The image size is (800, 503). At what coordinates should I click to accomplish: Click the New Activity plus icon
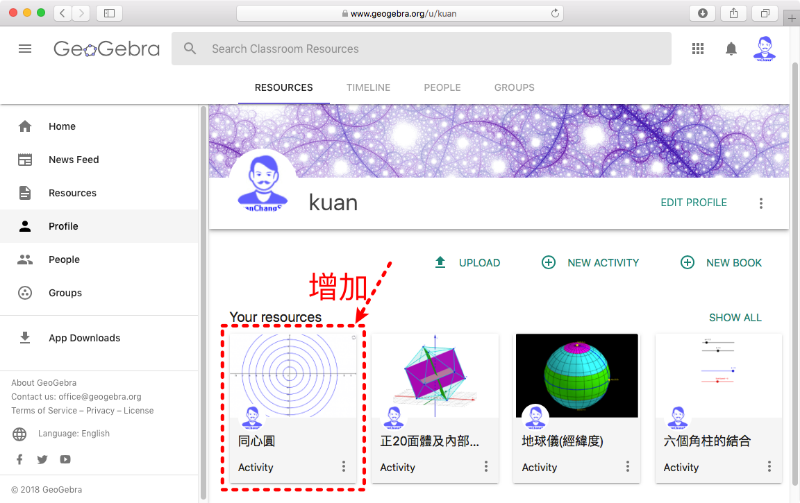548,262
